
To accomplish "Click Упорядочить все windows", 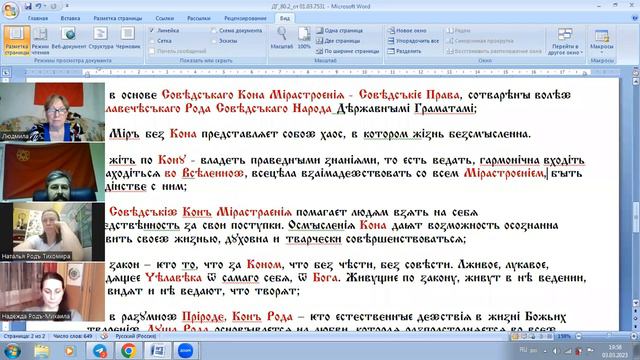I will point(413,41).
